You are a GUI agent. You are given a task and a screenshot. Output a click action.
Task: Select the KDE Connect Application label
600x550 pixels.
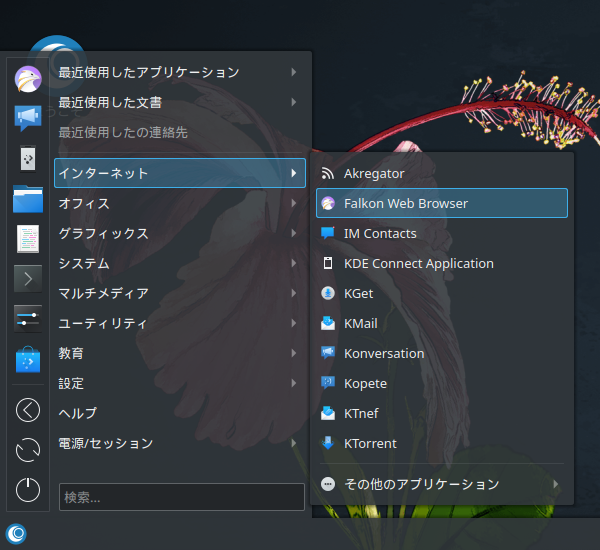tap(419, 263)
